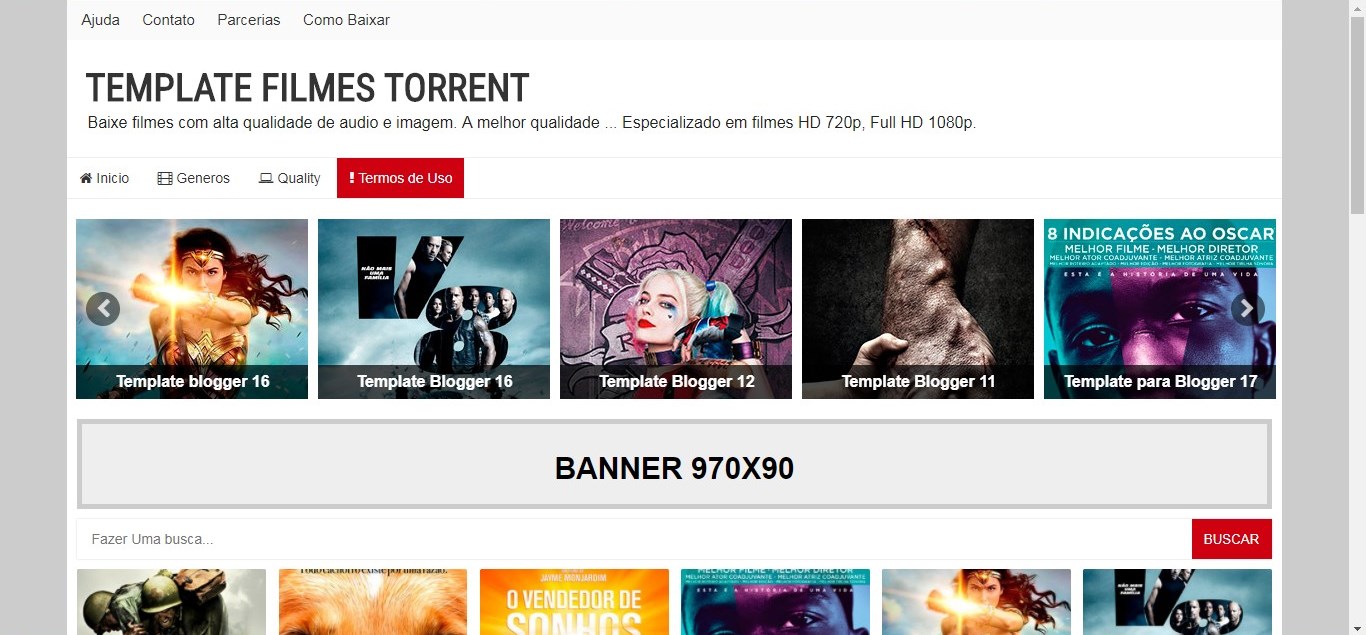This screenshot has height=635, width=1366.
Task: Switch to the Generos tab
Action: pyautogui.click(x=193, y=178)
